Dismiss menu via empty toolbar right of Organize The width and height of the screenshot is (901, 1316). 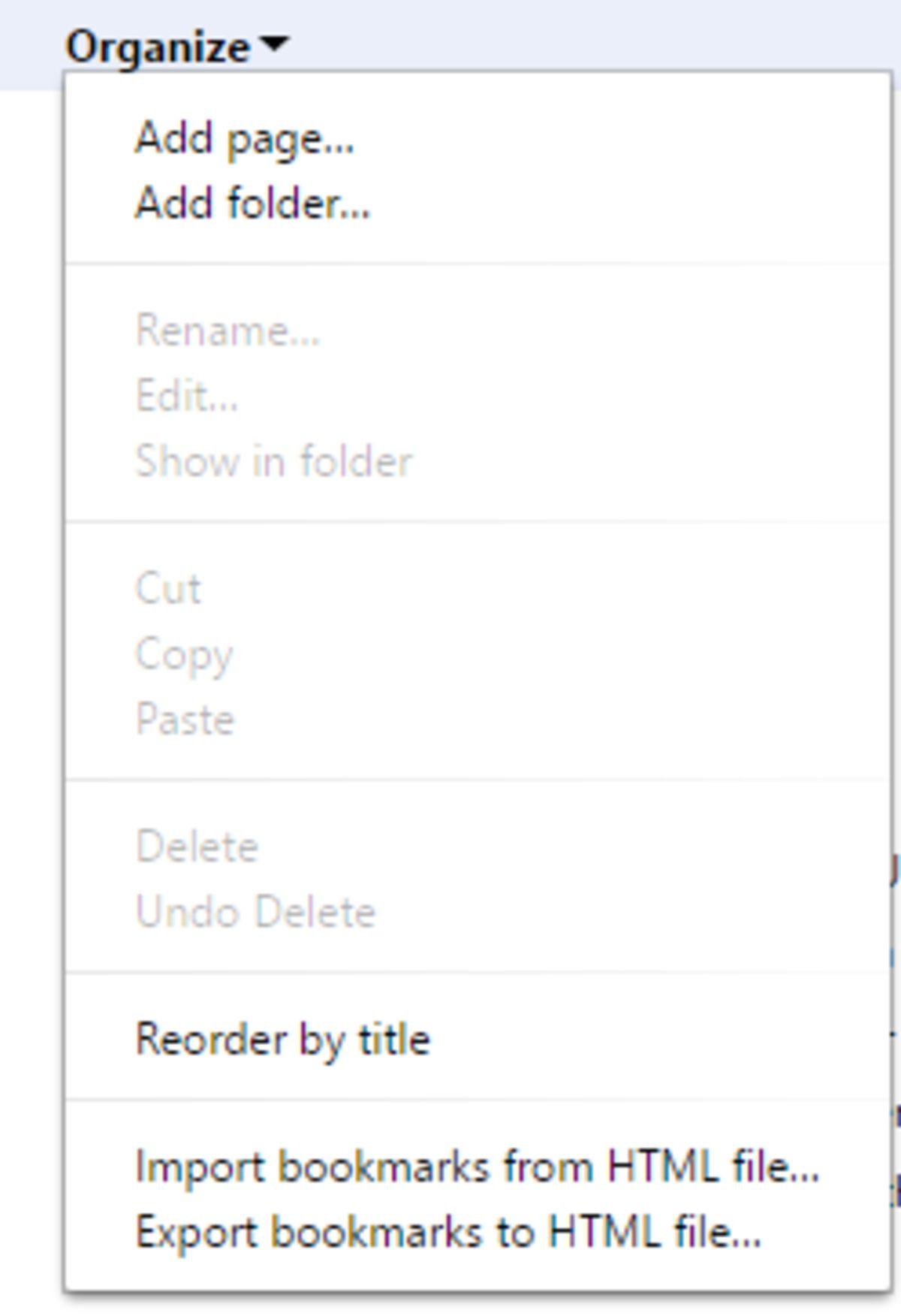(x=601, y=38)
